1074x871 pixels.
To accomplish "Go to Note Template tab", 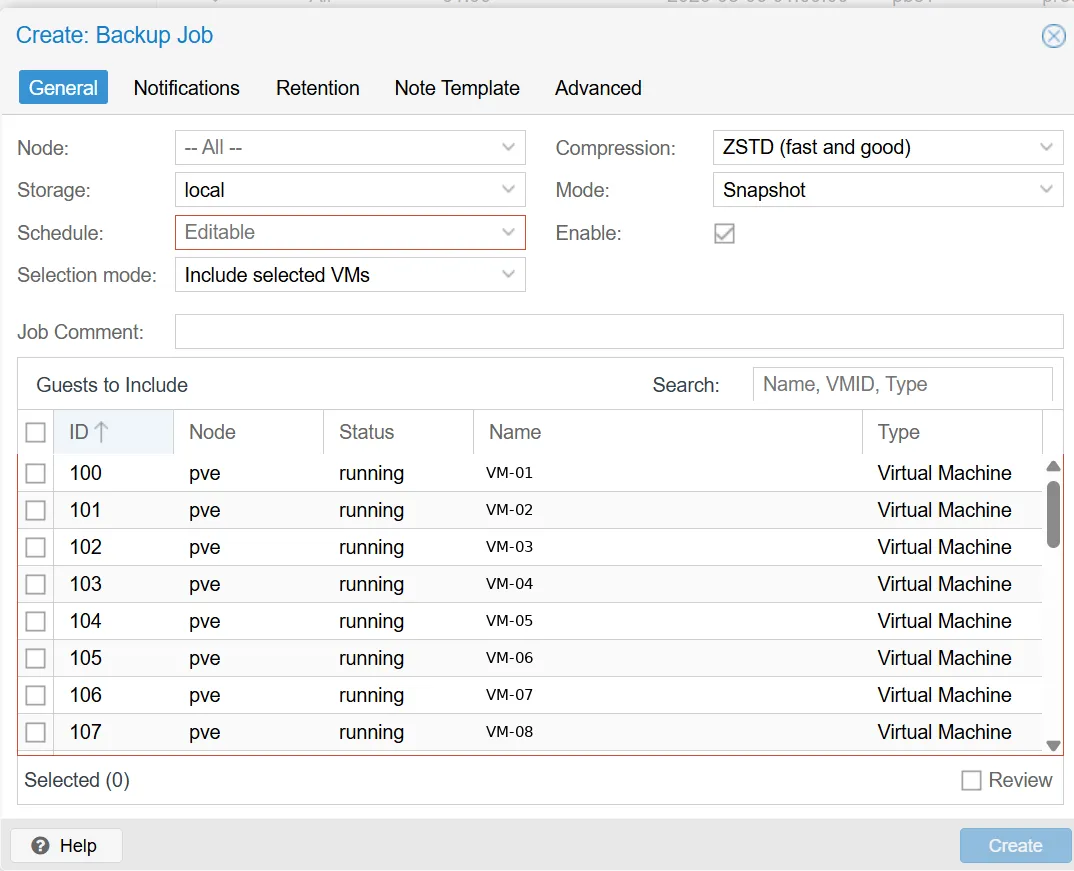I will (457, 88).
